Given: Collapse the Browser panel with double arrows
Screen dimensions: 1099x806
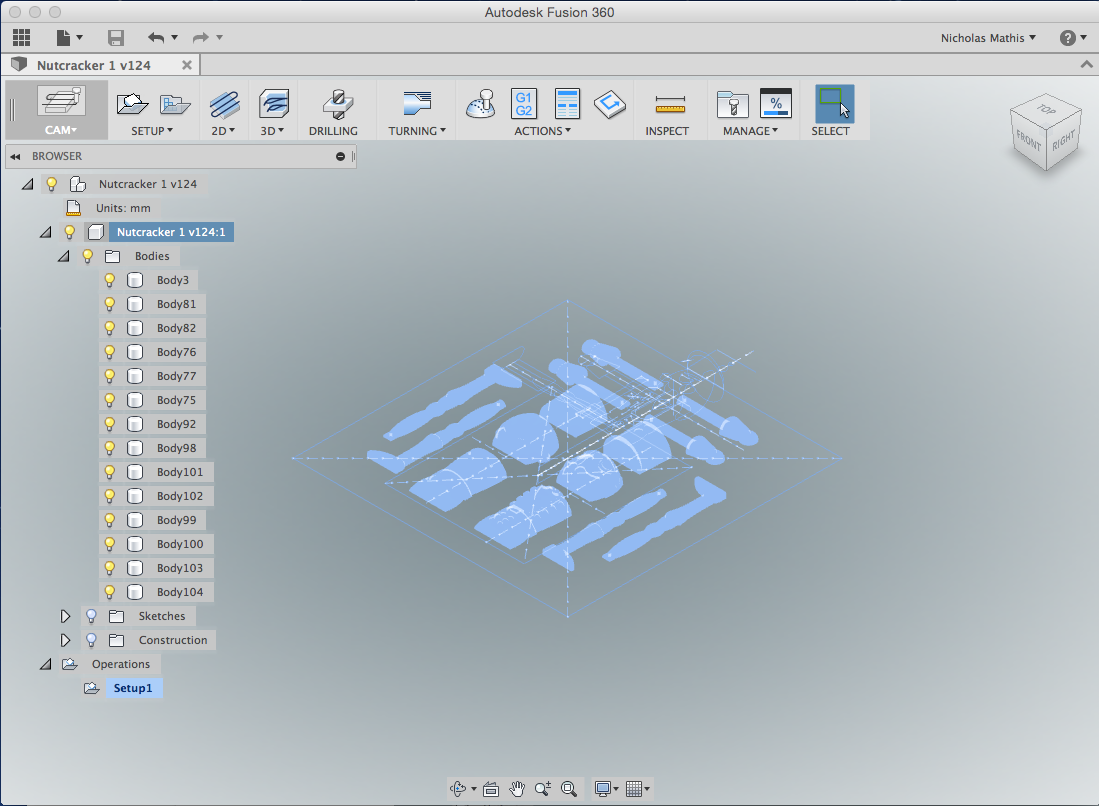Looking at the screenshot, I should 15,156.
